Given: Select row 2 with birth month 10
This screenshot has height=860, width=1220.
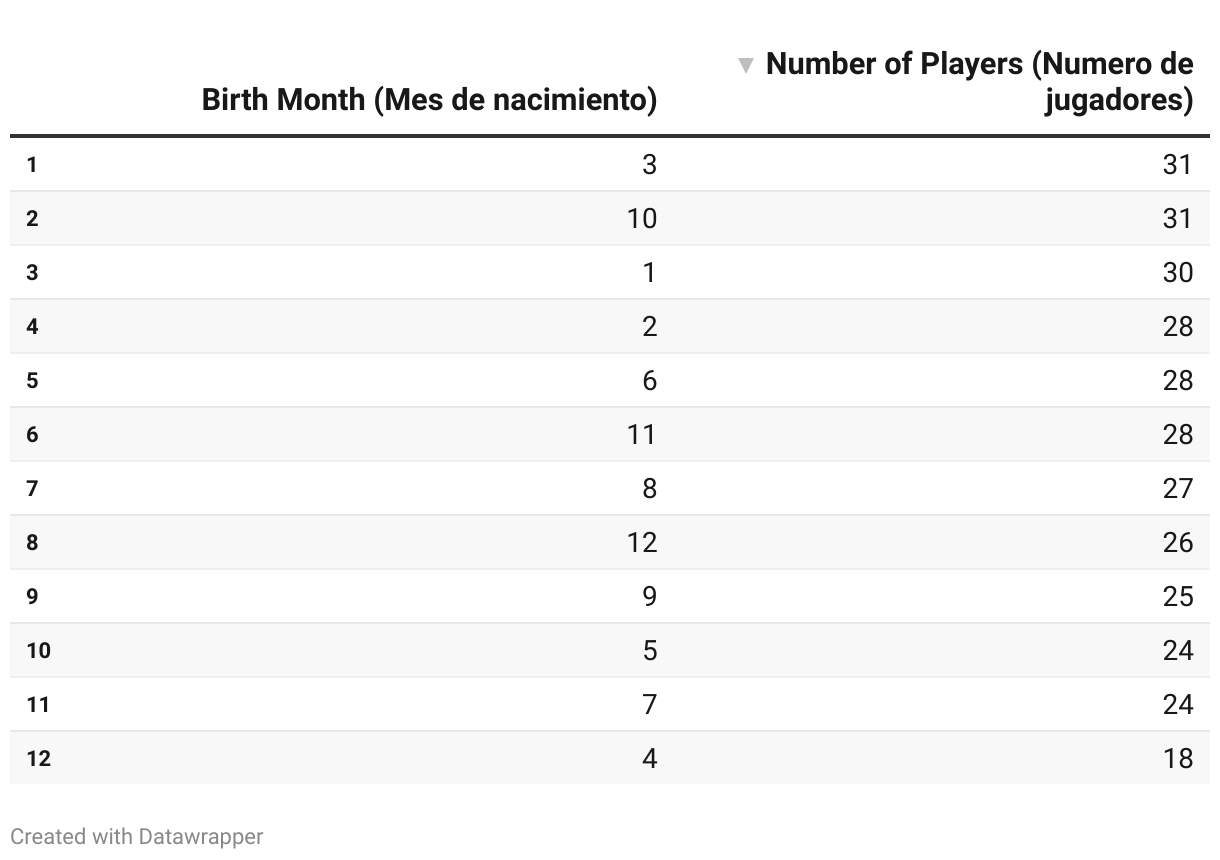Looking at the screenshot, I should click(x=610, y=218).
